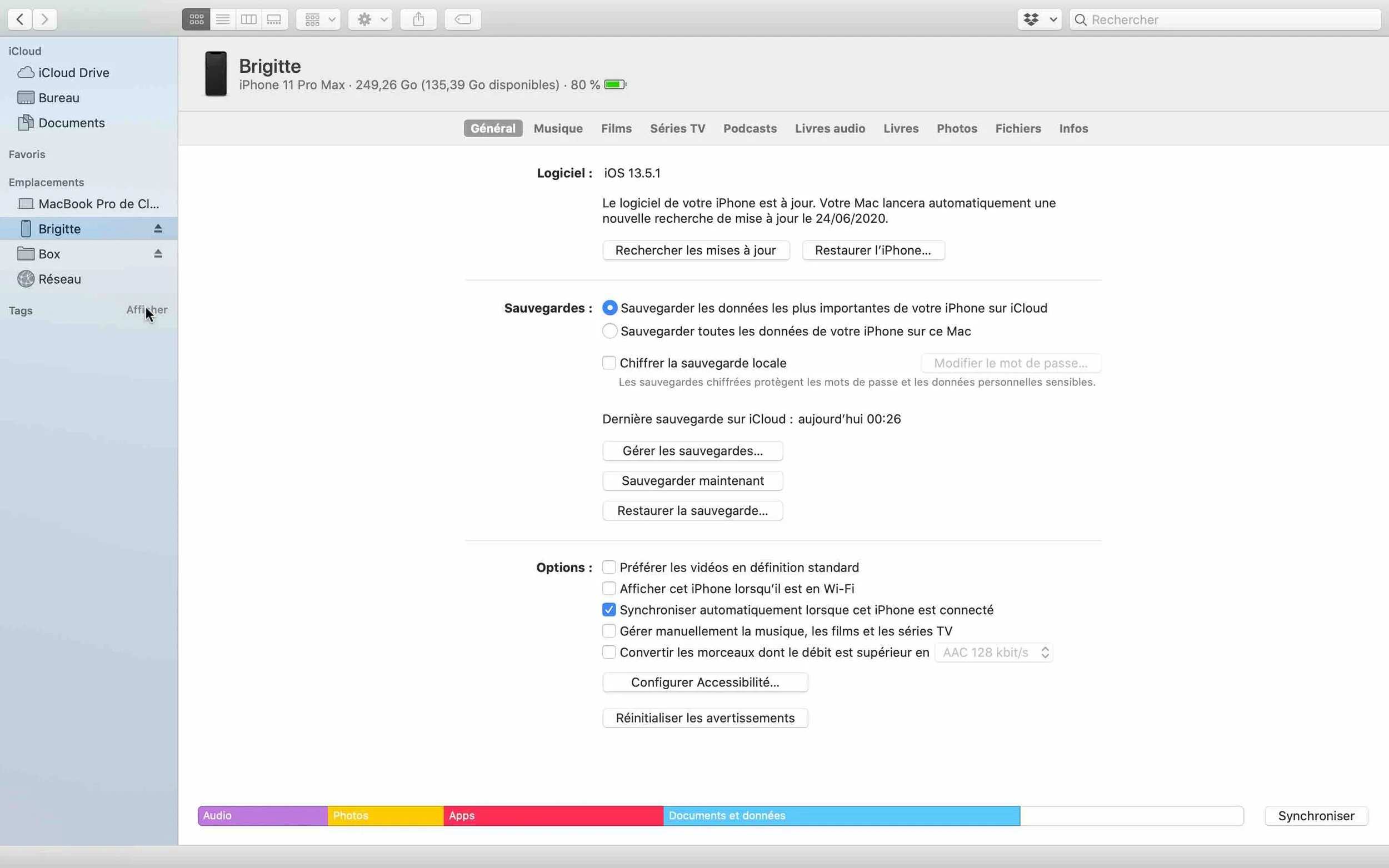Screen dimensions: 1389x868
Task: Click the tag icon in the toolbar
Action: (x=462, y=19)
